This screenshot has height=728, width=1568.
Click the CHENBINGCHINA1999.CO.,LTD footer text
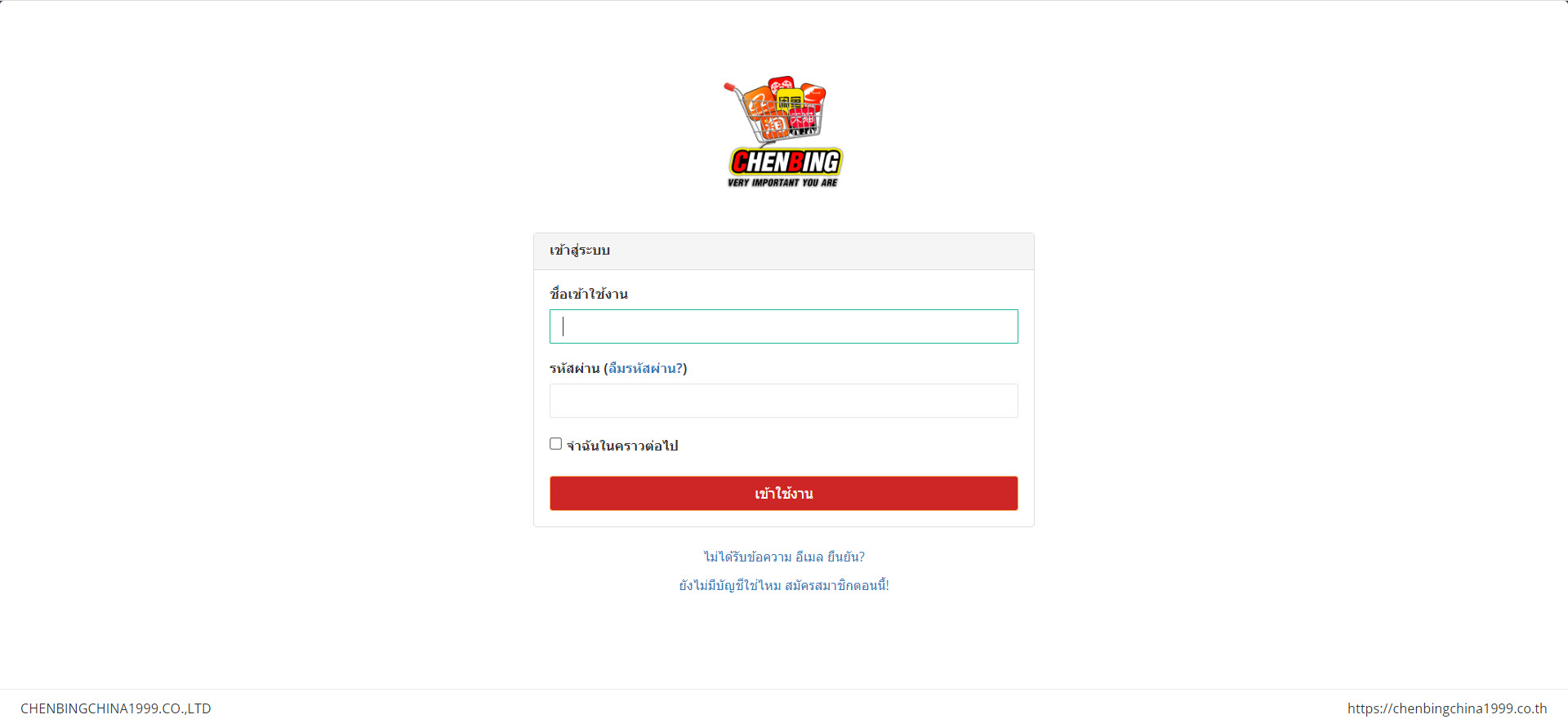tap(116, 708)
